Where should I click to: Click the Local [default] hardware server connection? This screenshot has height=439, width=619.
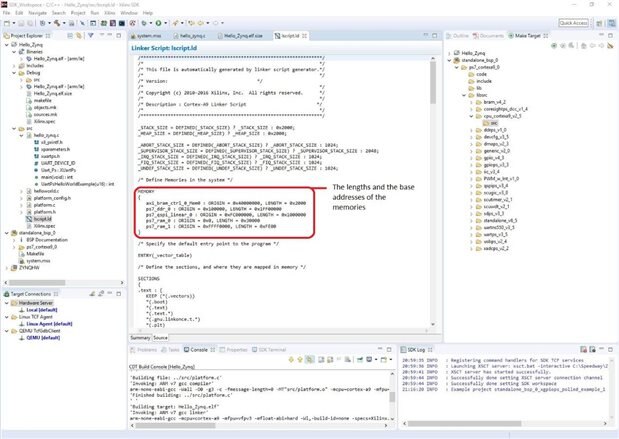[x=43, y=311]
